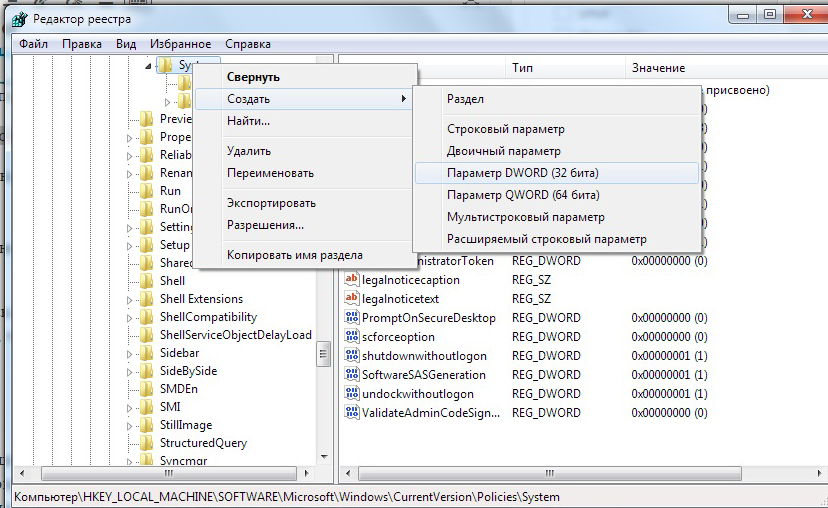The width and height of the screenshot is (828, 508).
Task: Expand the StillImage key
Action: pos(129,426)
